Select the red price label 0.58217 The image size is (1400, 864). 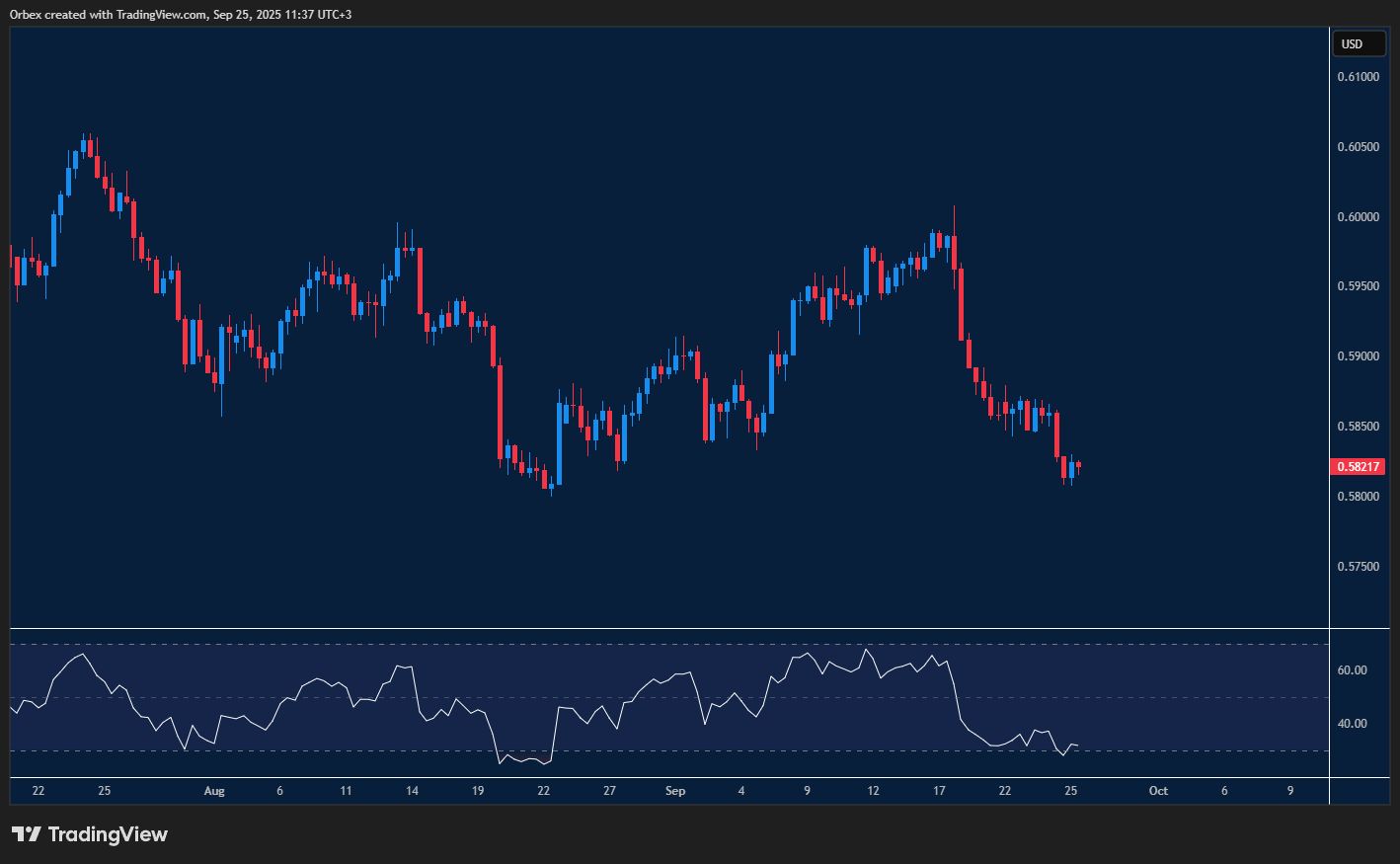tap(1358, 466)
